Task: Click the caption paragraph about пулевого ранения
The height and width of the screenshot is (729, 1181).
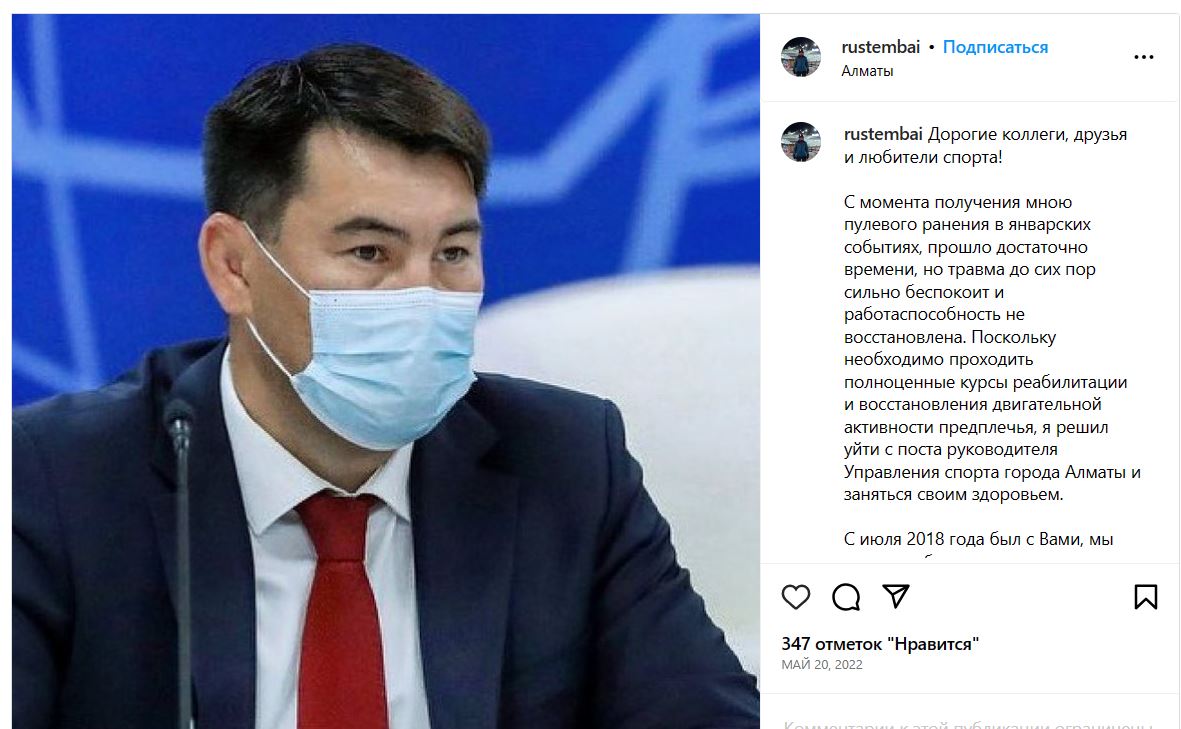Action: coord(992,348)
